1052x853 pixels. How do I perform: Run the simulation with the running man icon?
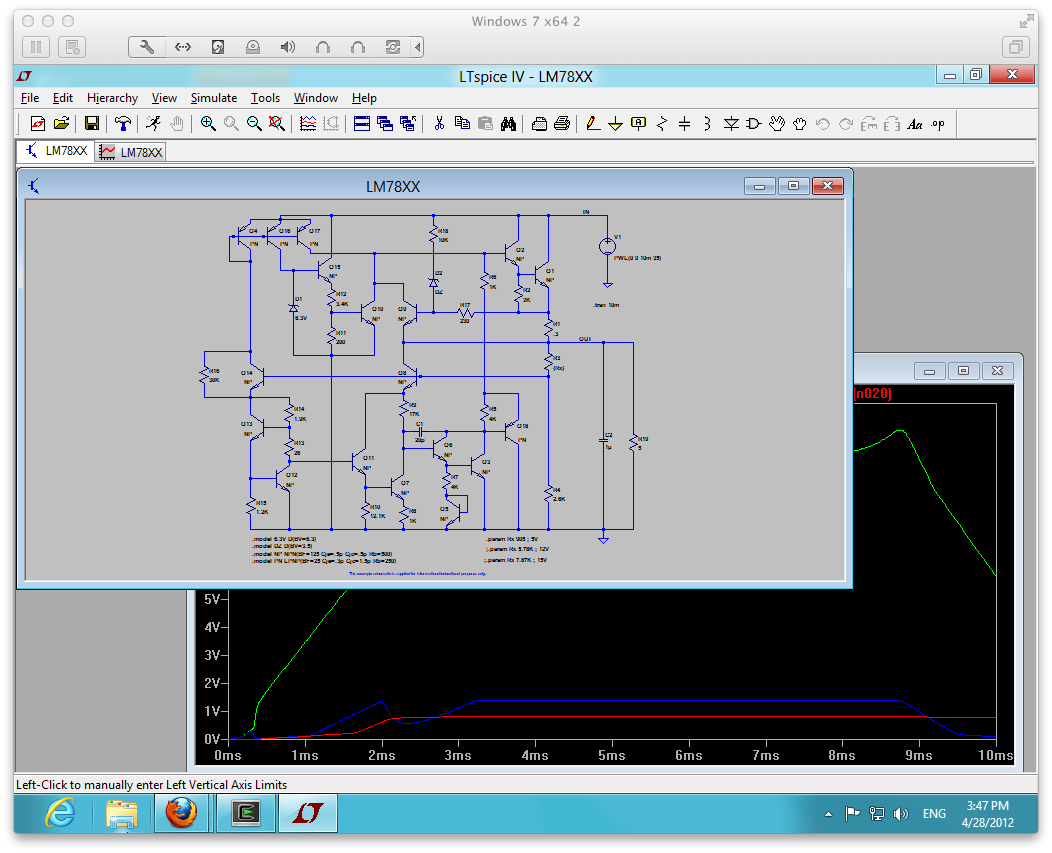click(154, 123)
